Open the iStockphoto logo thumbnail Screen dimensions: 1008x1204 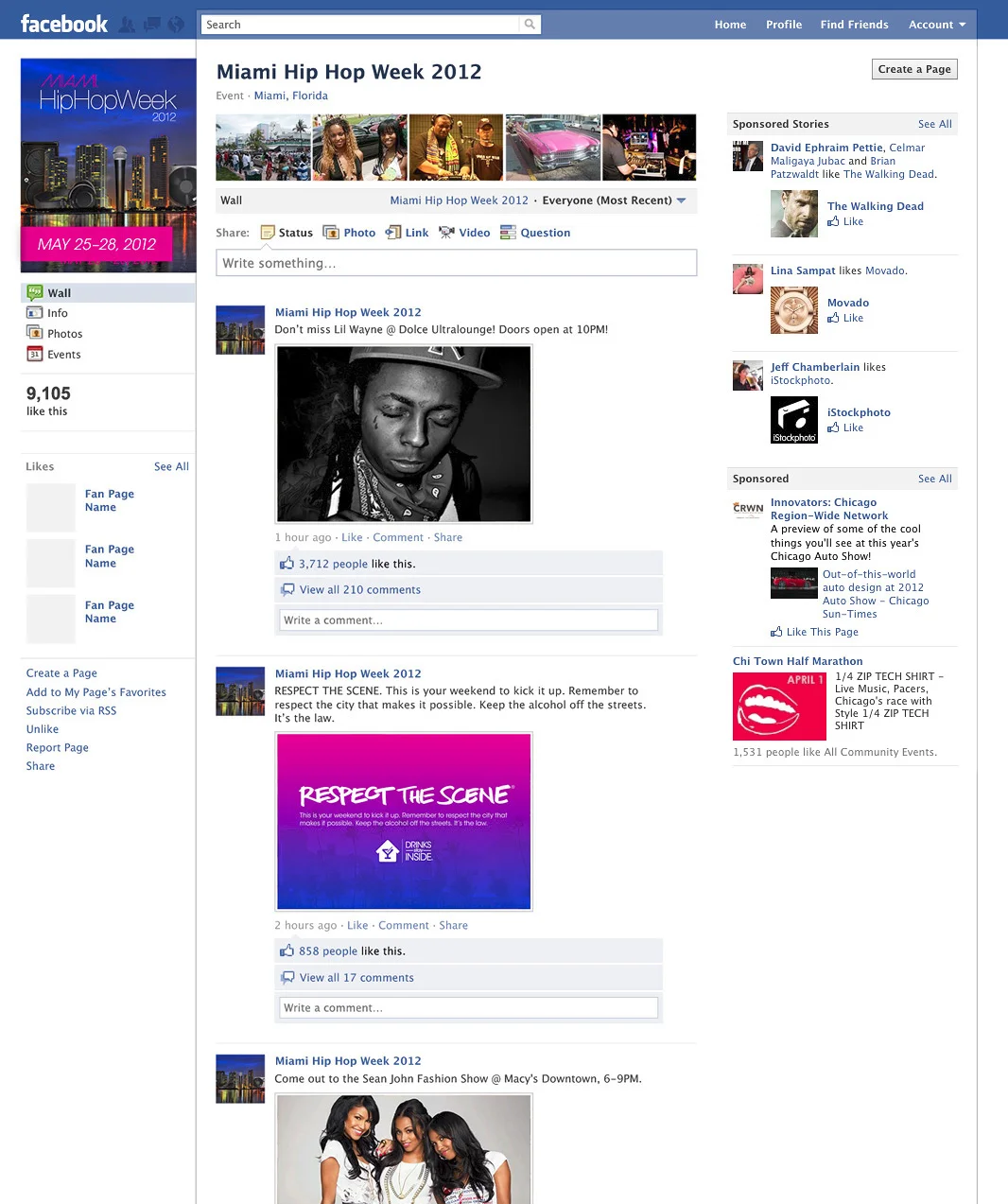pos(794,420)
